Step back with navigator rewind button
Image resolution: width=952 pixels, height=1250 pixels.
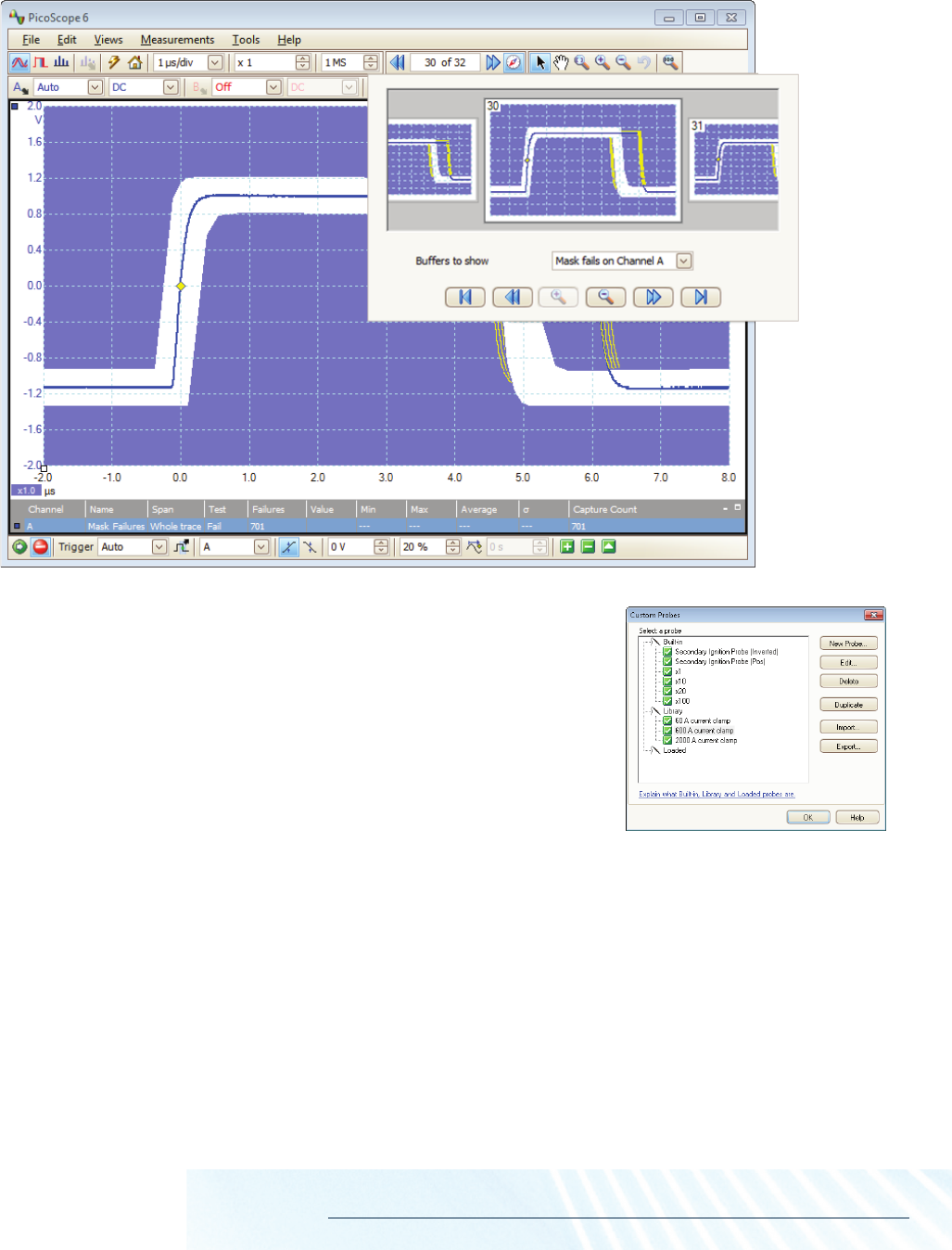point(513,297)
